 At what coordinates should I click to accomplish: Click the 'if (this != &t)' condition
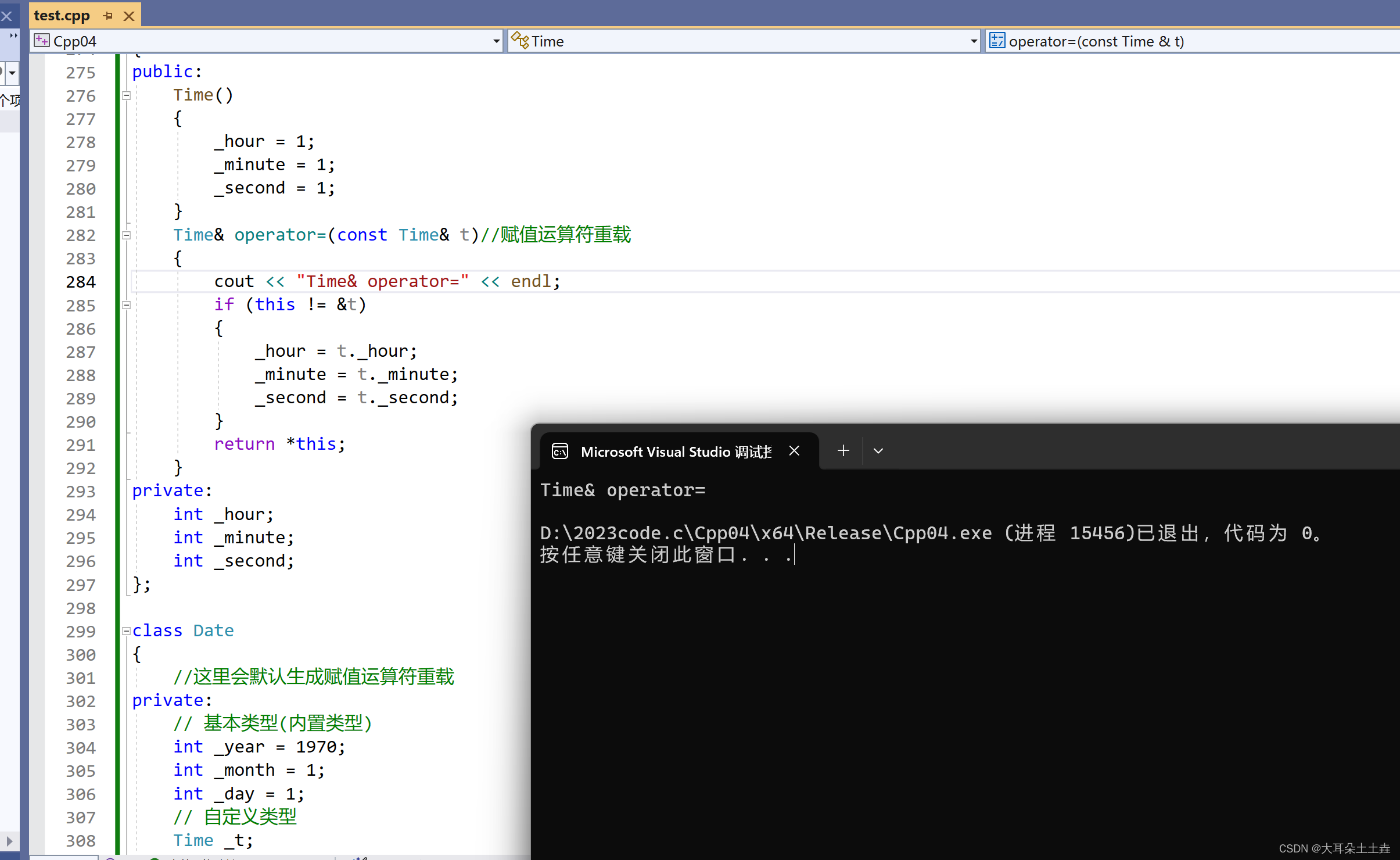click(x=290, y=304)
